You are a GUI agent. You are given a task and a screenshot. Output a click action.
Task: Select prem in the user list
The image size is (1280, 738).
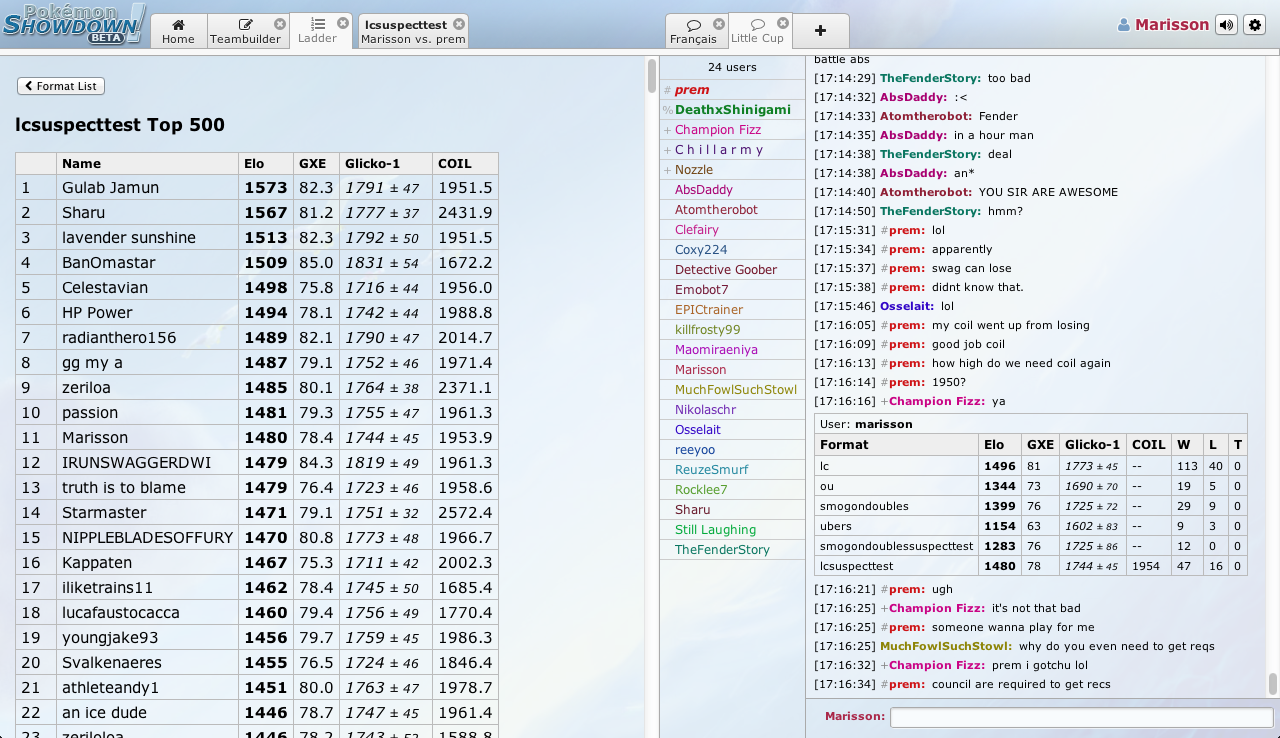click(691, 90)
